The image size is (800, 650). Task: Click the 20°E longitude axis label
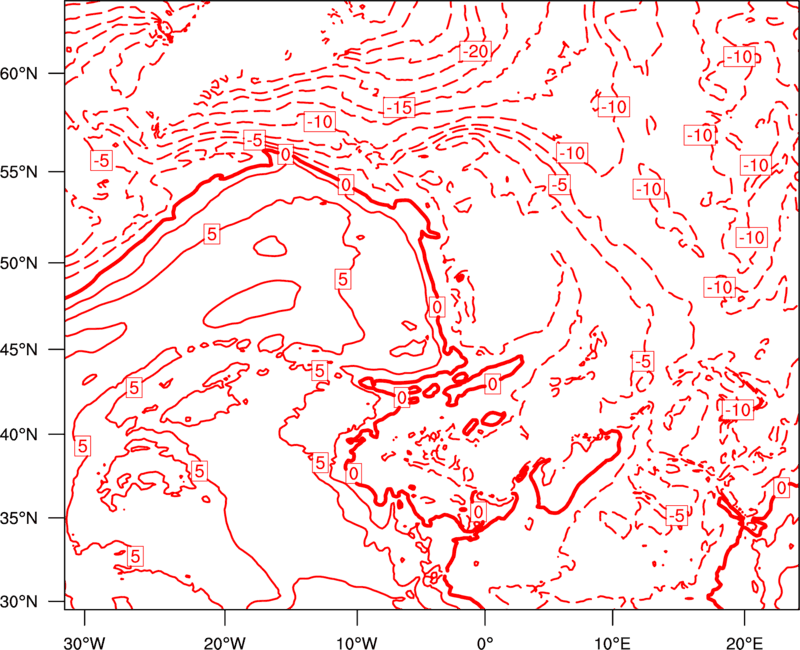pos(744,642)
